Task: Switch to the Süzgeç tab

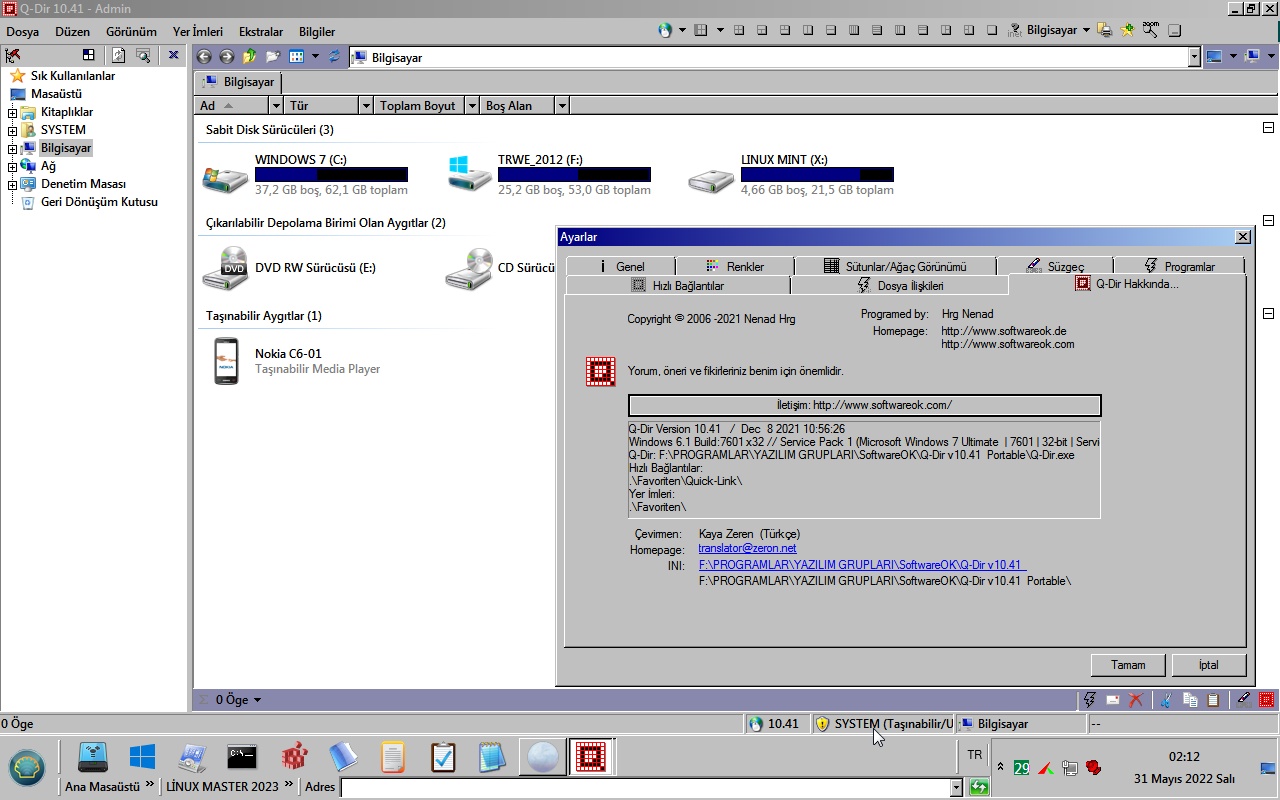Action: point(1055,266)
